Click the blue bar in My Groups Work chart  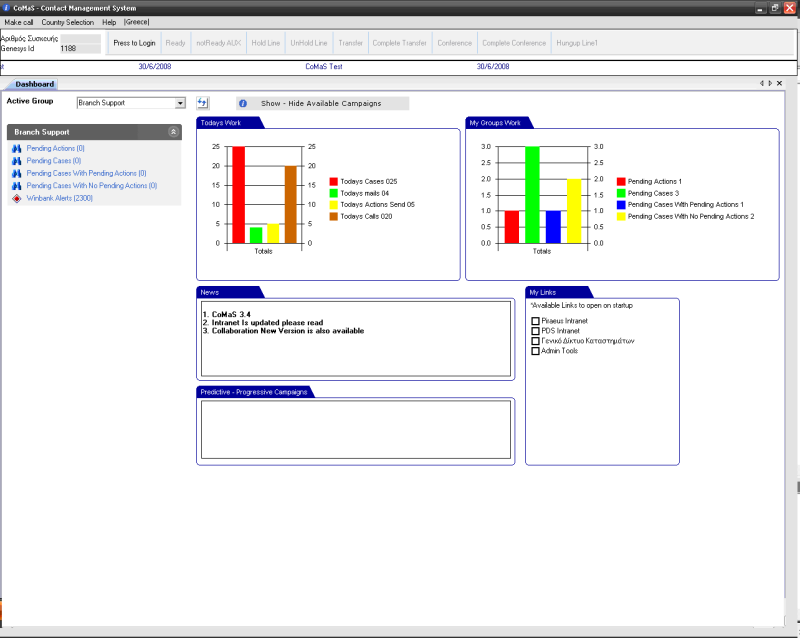tap(553, 227)
